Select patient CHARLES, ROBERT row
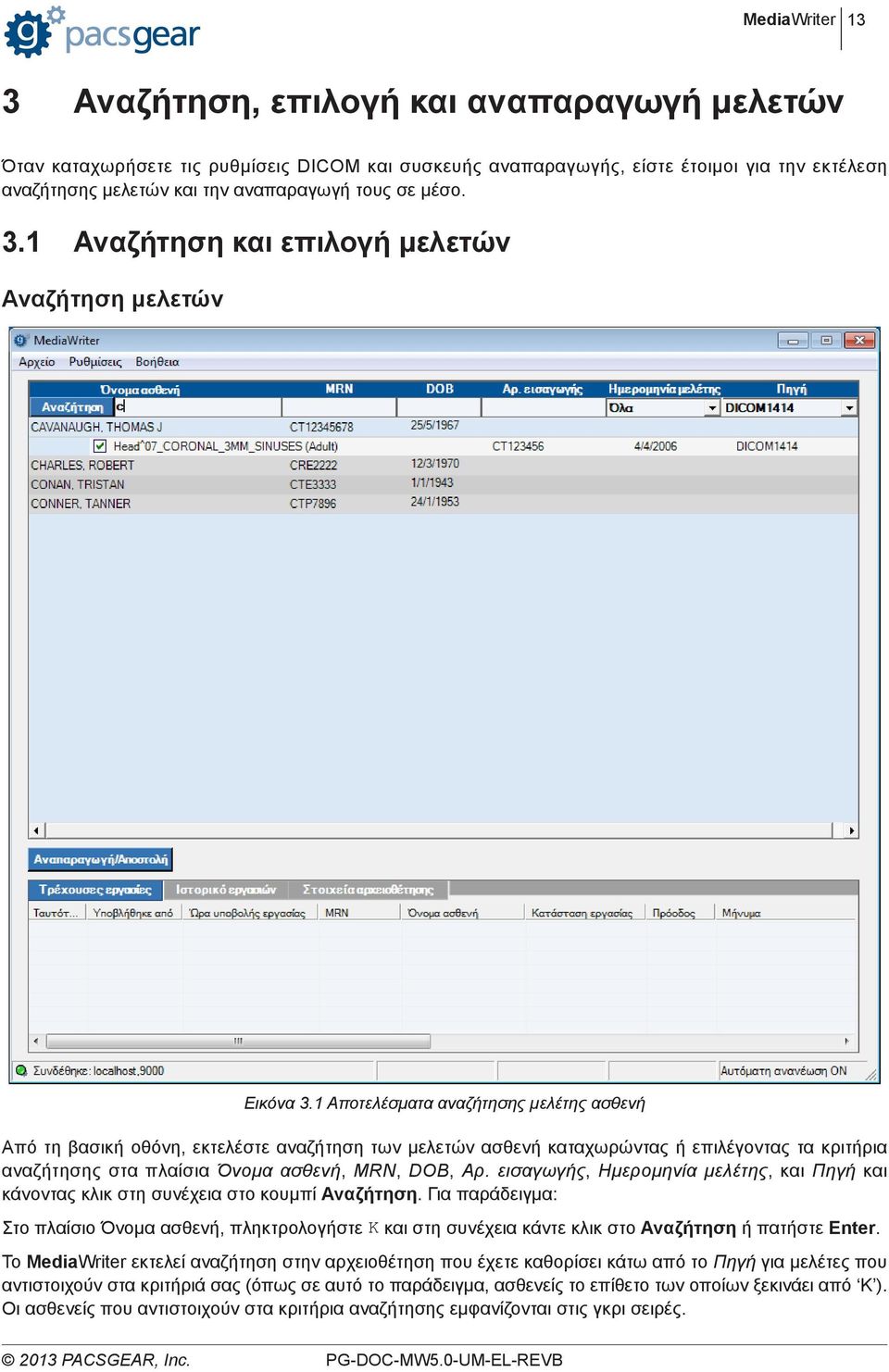Screen dimensions: 889x1372 coord(444,465)
